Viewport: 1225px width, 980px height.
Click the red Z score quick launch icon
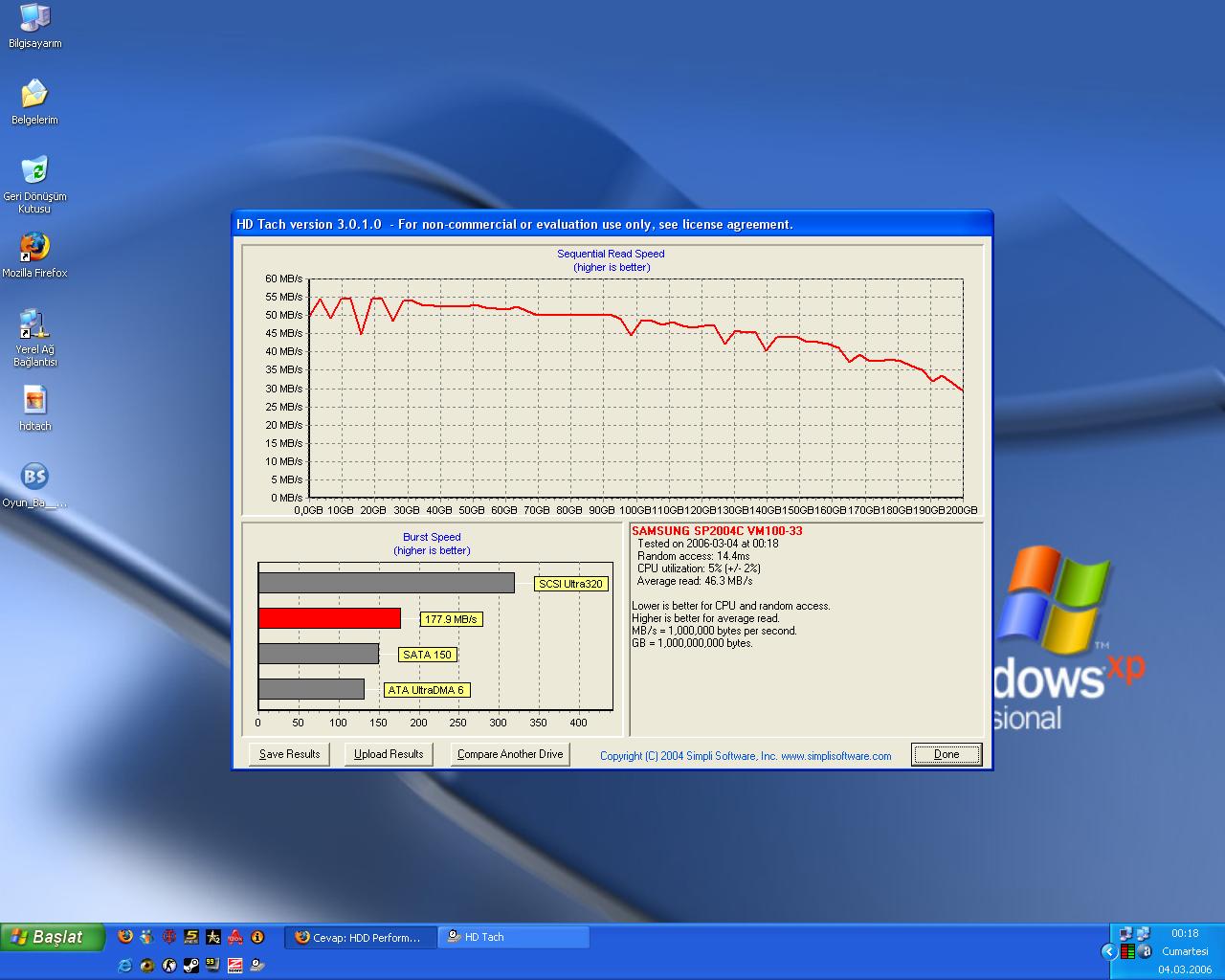235,965
